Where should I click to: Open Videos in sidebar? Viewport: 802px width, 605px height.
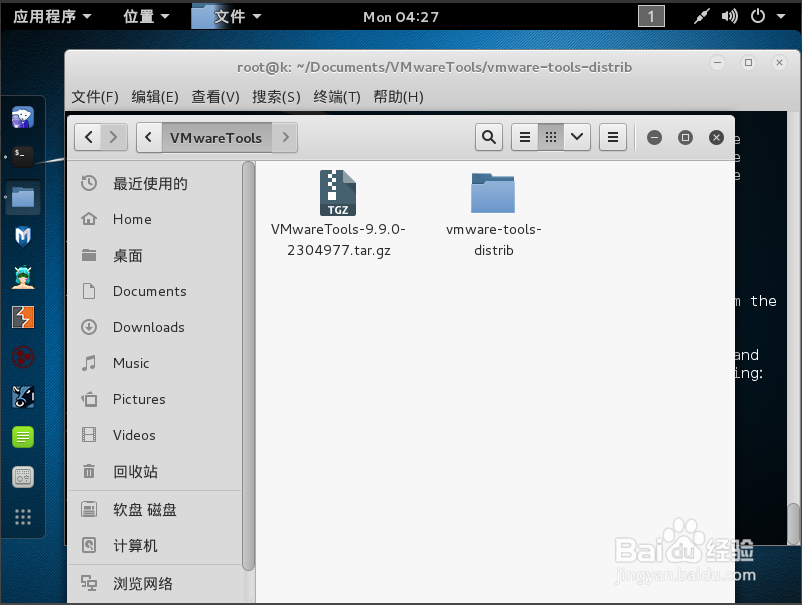click(x=154, y=435)
